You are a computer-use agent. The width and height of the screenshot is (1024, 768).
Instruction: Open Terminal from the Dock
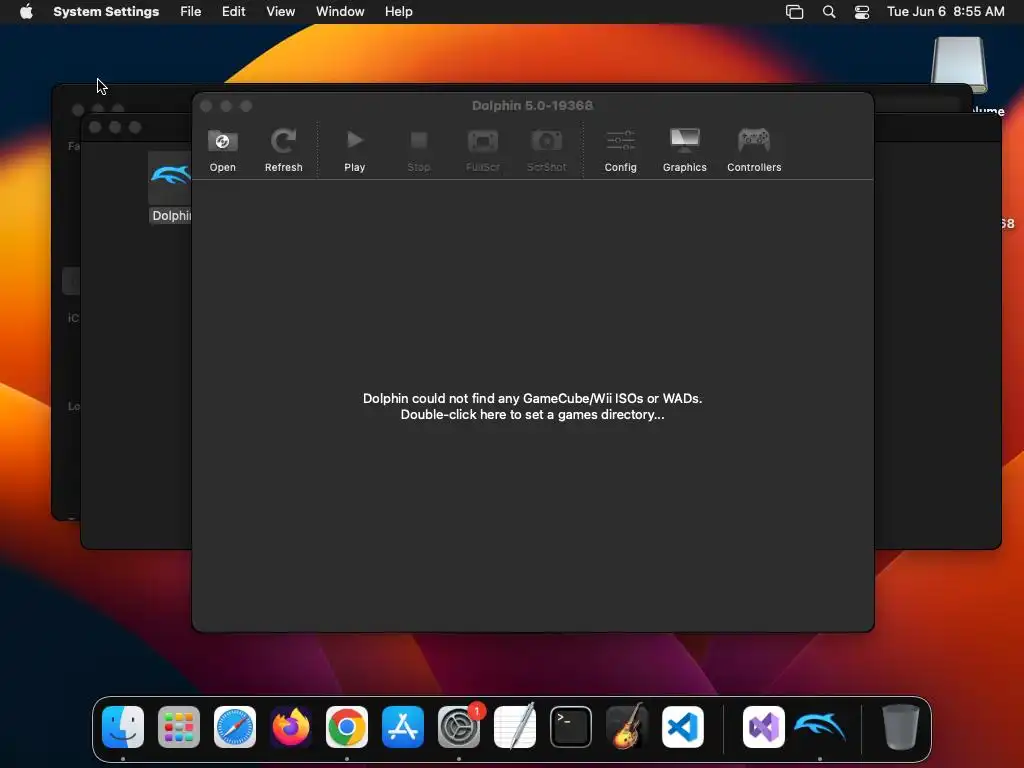coord(571,727)
